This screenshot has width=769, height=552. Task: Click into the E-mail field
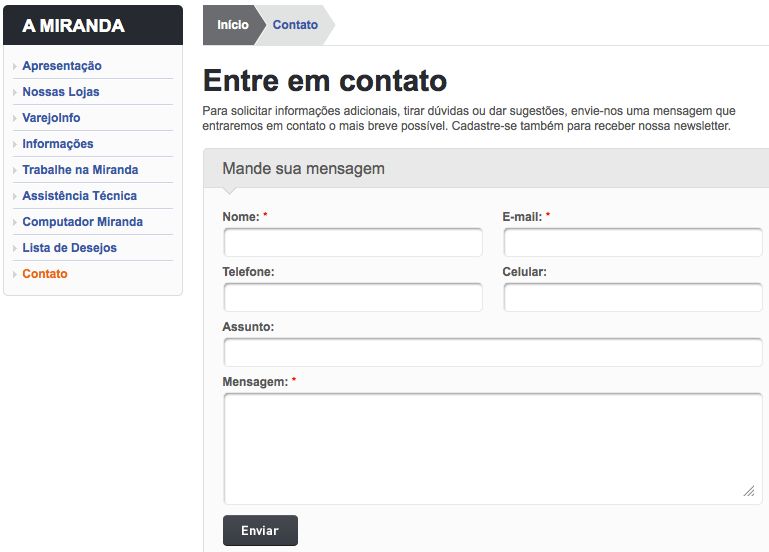click(x=632, y=243)
